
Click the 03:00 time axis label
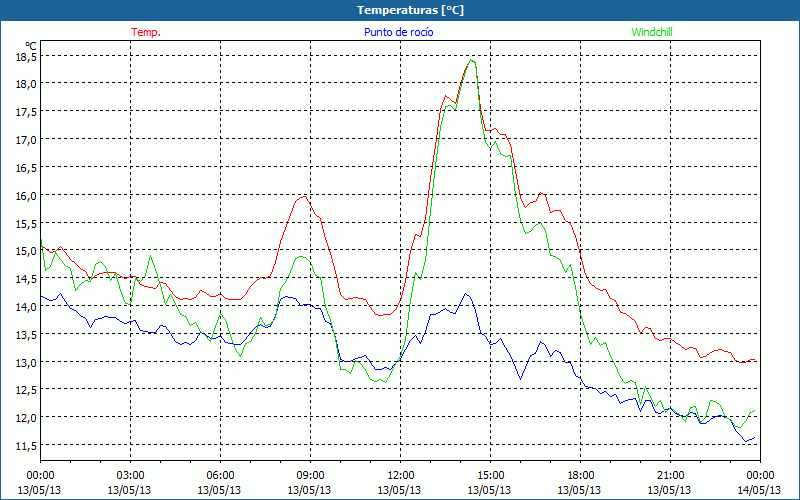(130, 476)
